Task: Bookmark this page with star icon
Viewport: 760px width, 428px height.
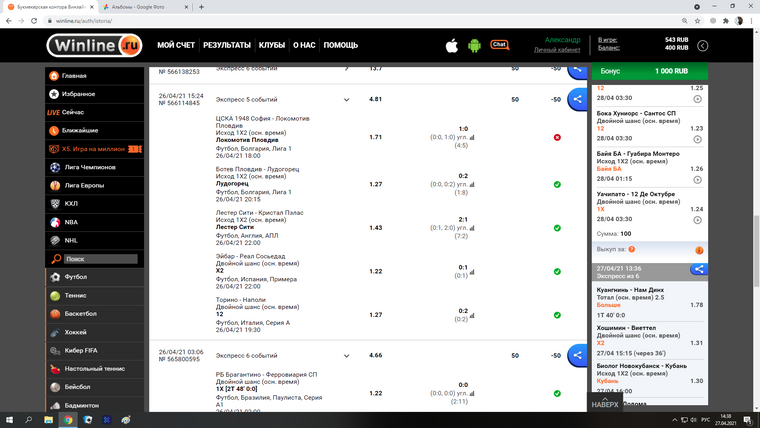Action: [x=697, y=21]
